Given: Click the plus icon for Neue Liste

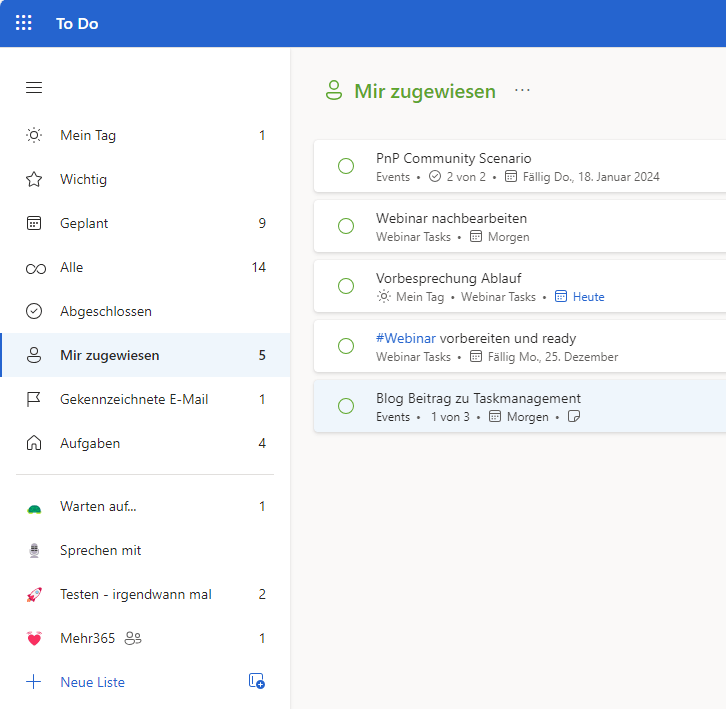Looking at the screenshot, I should pyautogui.click(x=33, y=682).
